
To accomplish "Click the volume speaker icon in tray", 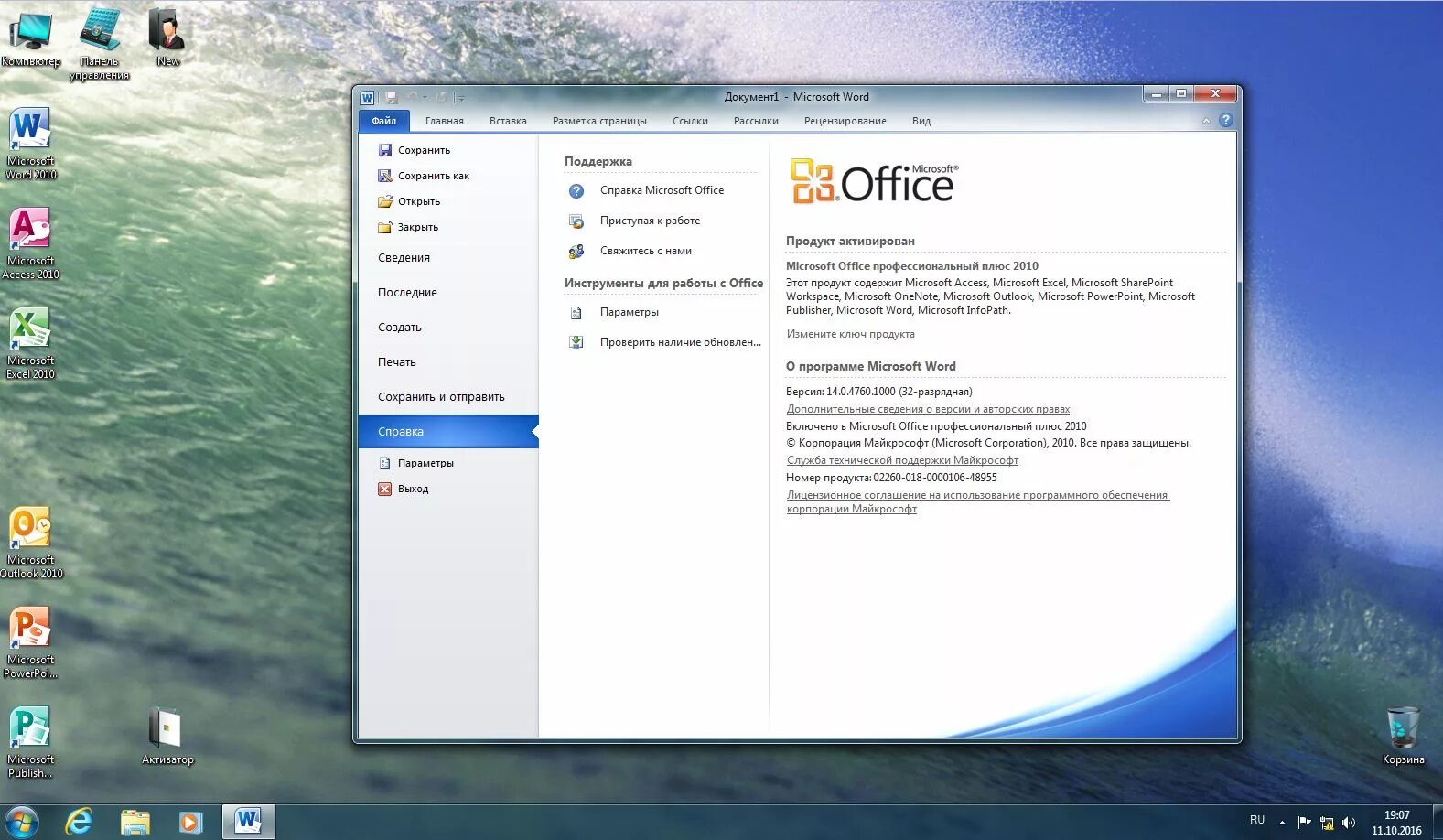I will click(x=1348, y=823).
